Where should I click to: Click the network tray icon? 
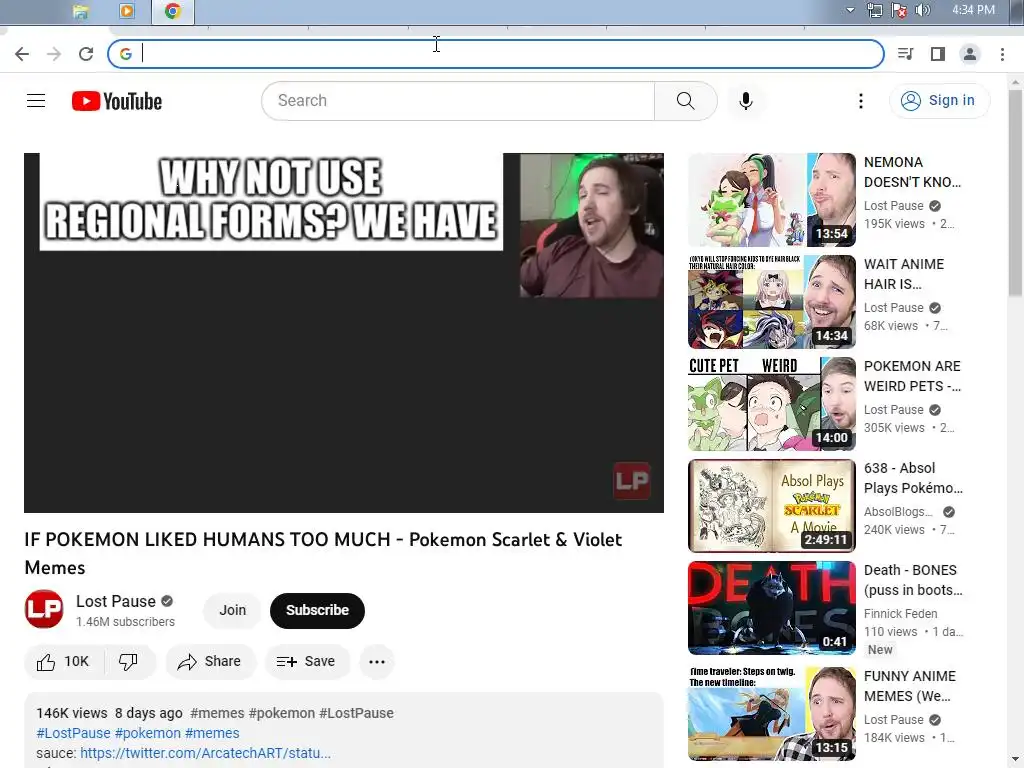874,10
